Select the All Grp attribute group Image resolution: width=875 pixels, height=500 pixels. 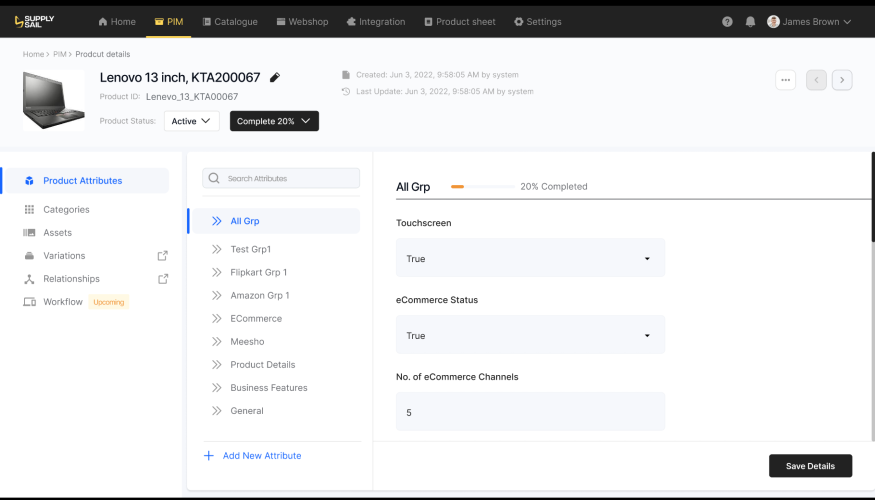click(274, 221)
